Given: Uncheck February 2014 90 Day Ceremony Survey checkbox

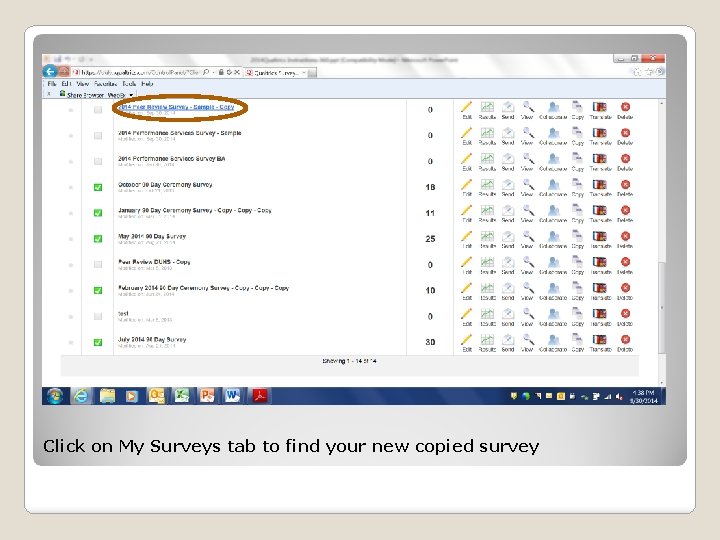Looking at the screenshot, I should tap(98, 290).
